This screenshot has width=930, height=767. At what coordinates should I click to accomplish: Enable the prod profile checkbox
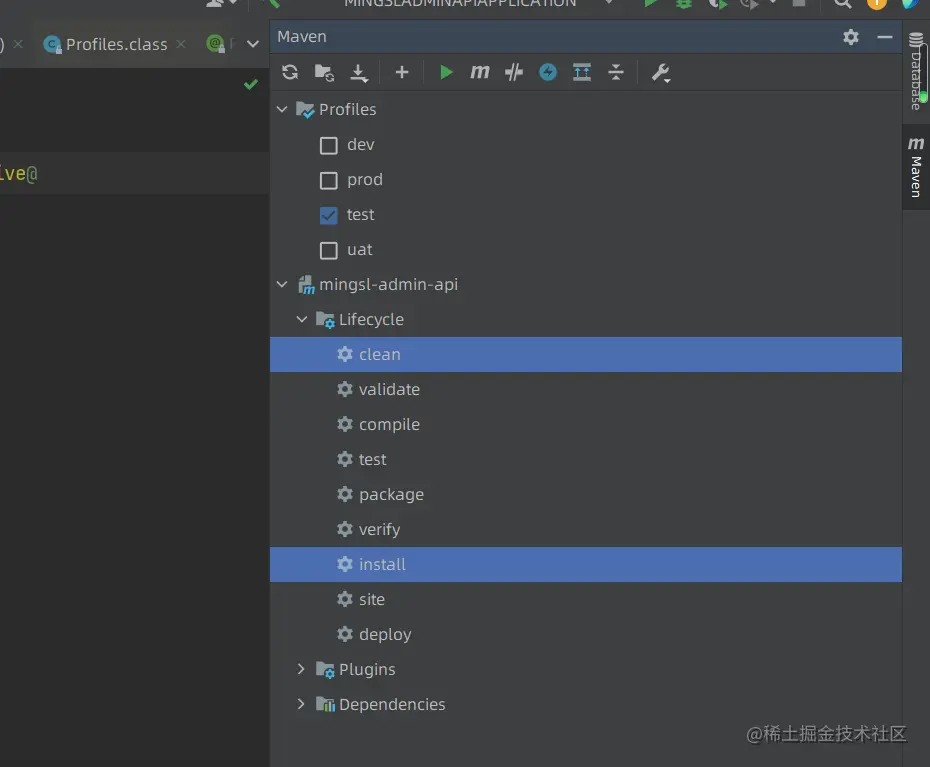click(x=329, y=180)
